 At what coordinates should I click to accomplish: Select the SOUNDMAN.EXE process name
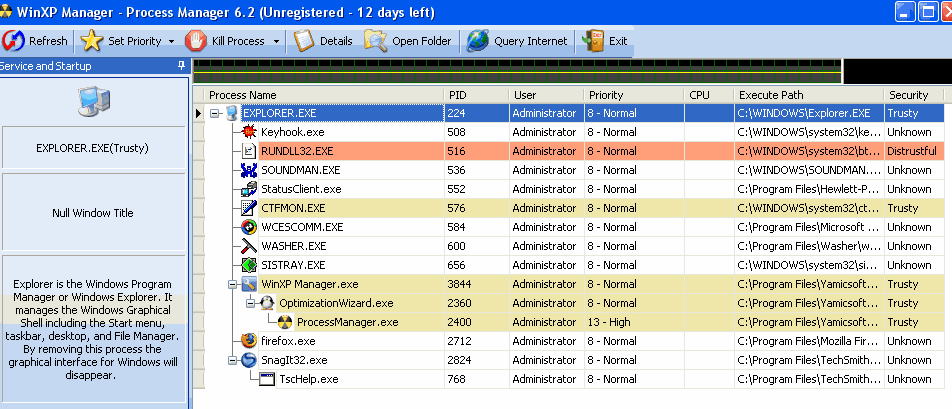click(x=301, y=170)
